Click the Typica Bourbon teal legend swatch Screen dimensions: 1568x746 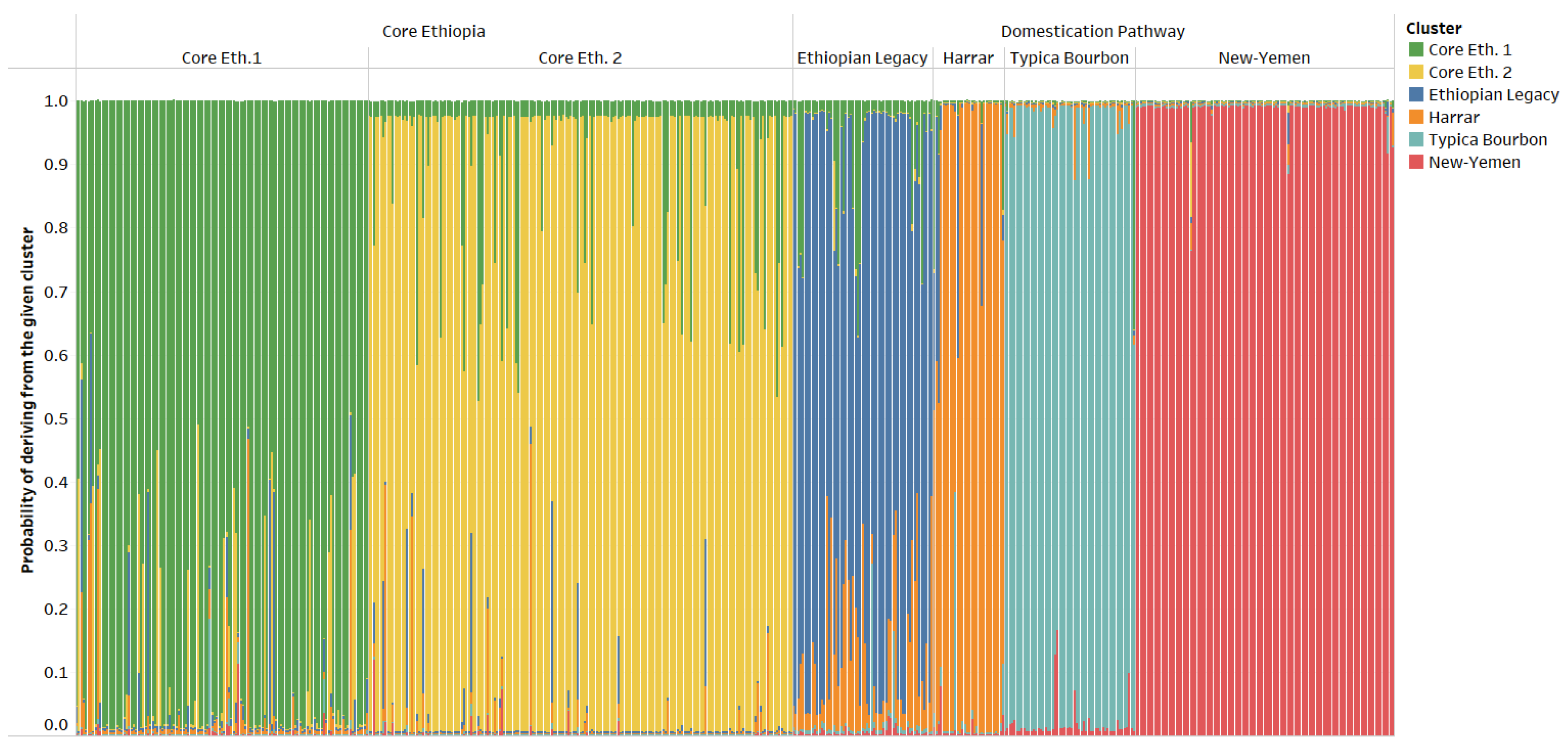tap(1416, 140)
